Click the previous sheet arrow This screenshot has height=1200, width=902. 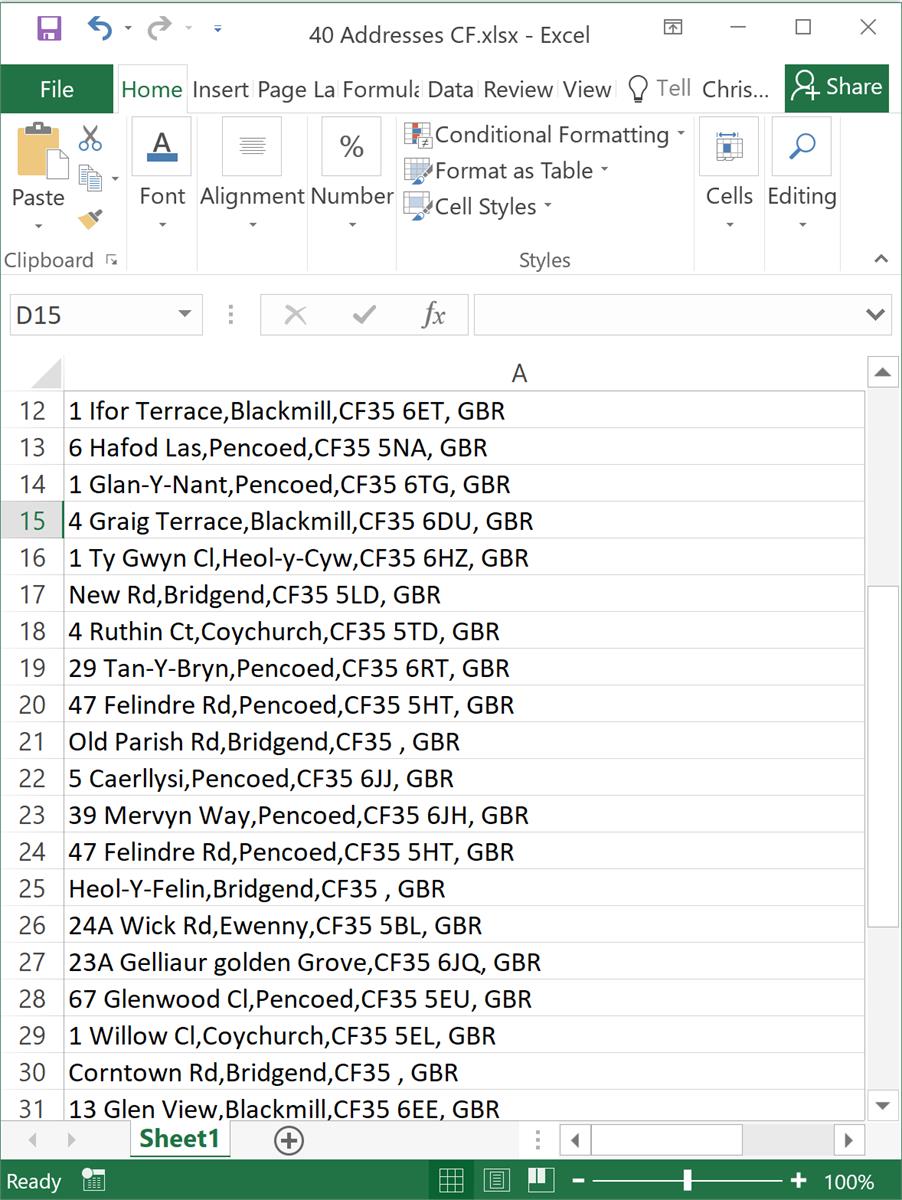click(x=32, y=1140)
